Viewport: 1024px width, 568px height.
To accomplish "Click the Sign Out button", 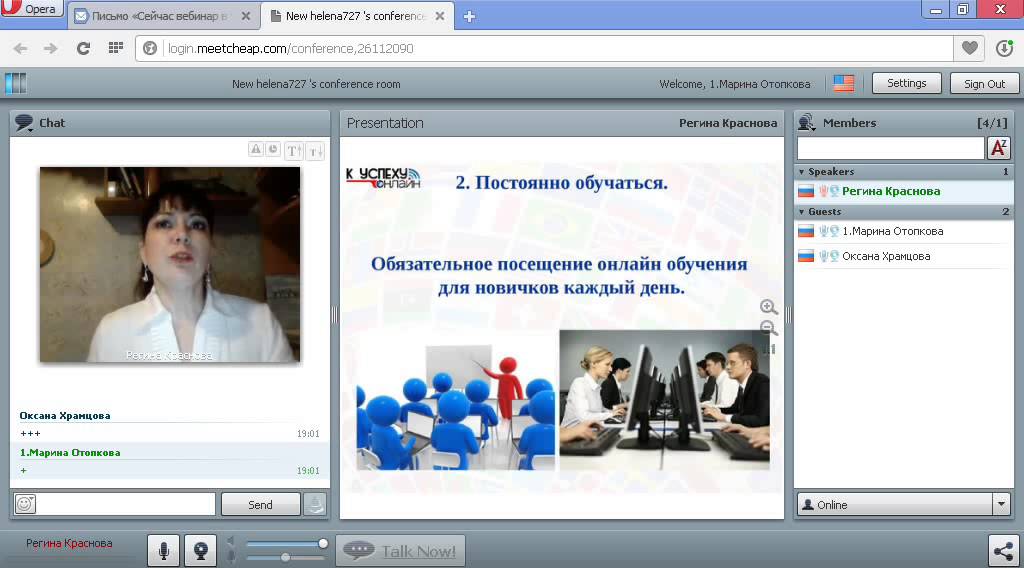I will pyautogui.click(x=984, y=84).
